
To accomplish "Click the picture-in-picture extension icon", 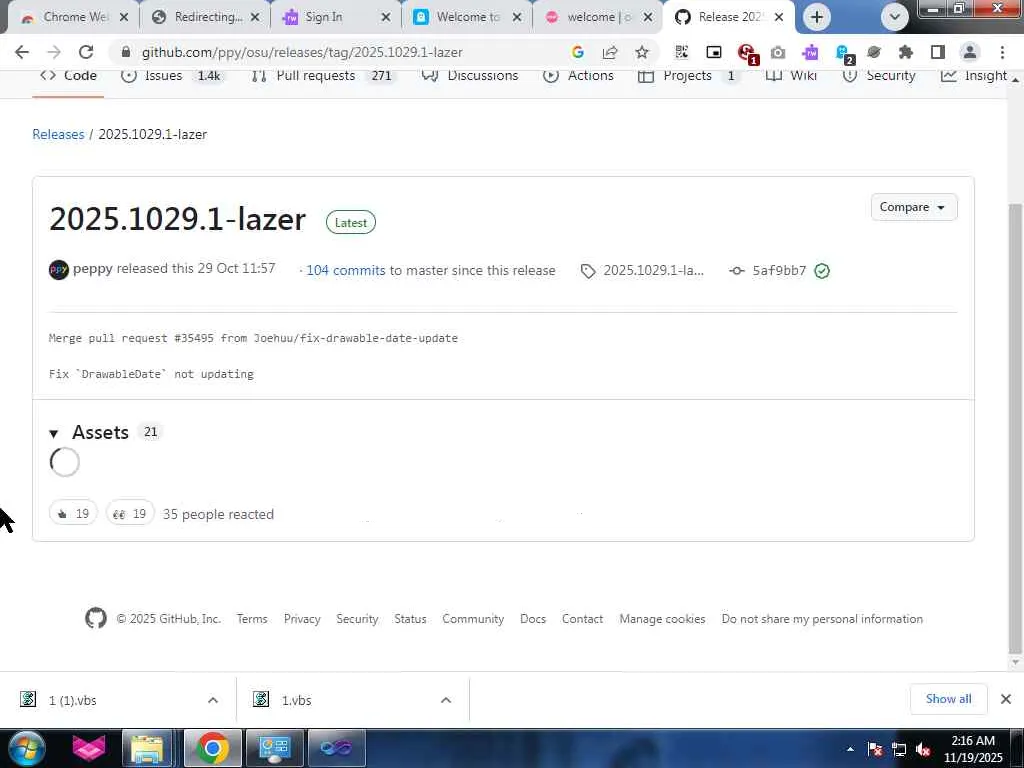I will coord(714,52).
